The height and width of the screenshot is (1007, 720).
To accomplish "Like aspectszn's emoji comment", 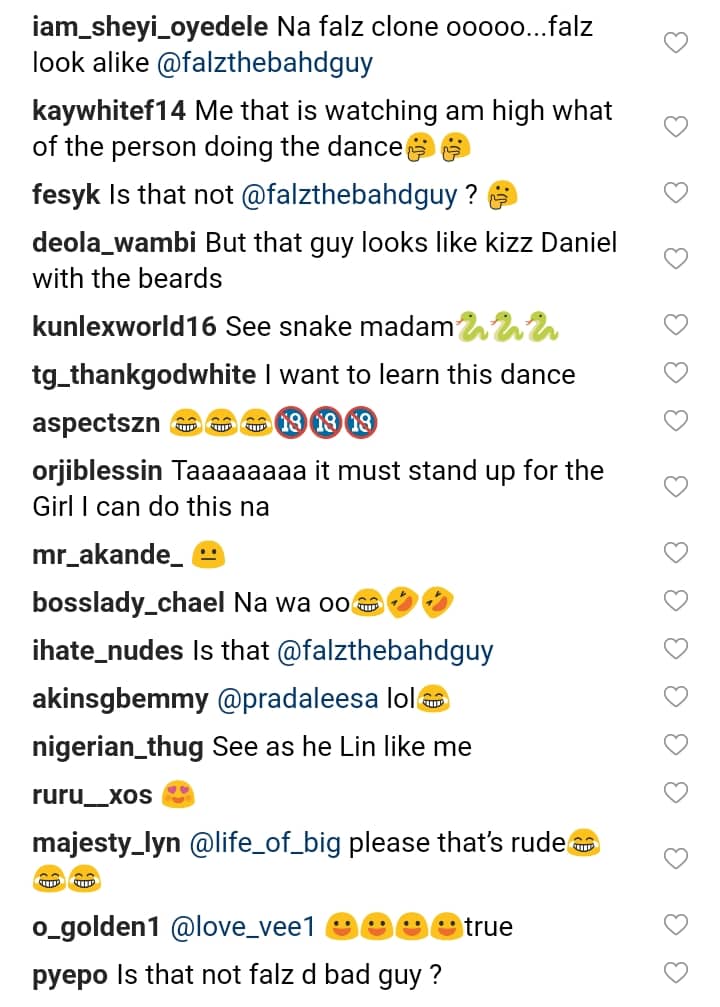I will click(677, 421).
